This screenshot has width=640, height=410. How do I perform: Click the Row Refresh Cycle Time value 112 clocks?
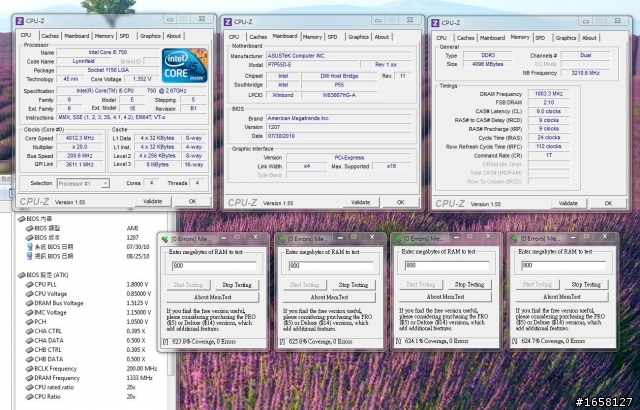click(549, 146)
